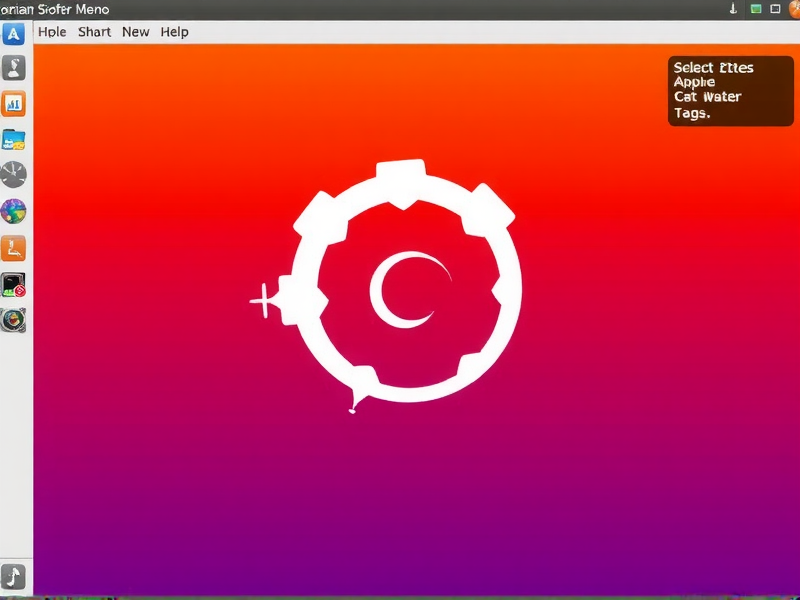
Task: Click the download arrow in the system tray
Action: (x=732, y=8)
